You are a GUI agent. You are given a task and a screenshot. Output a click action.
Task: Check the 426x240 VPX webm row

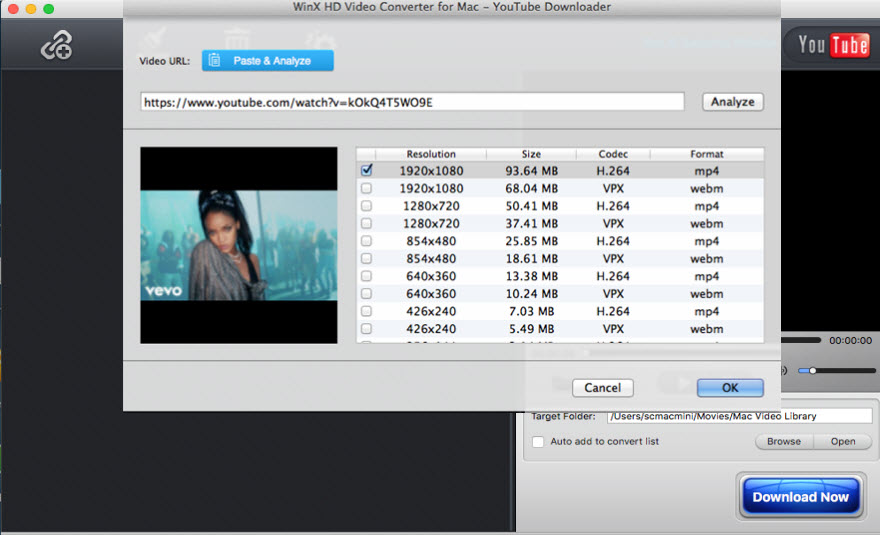366,328
